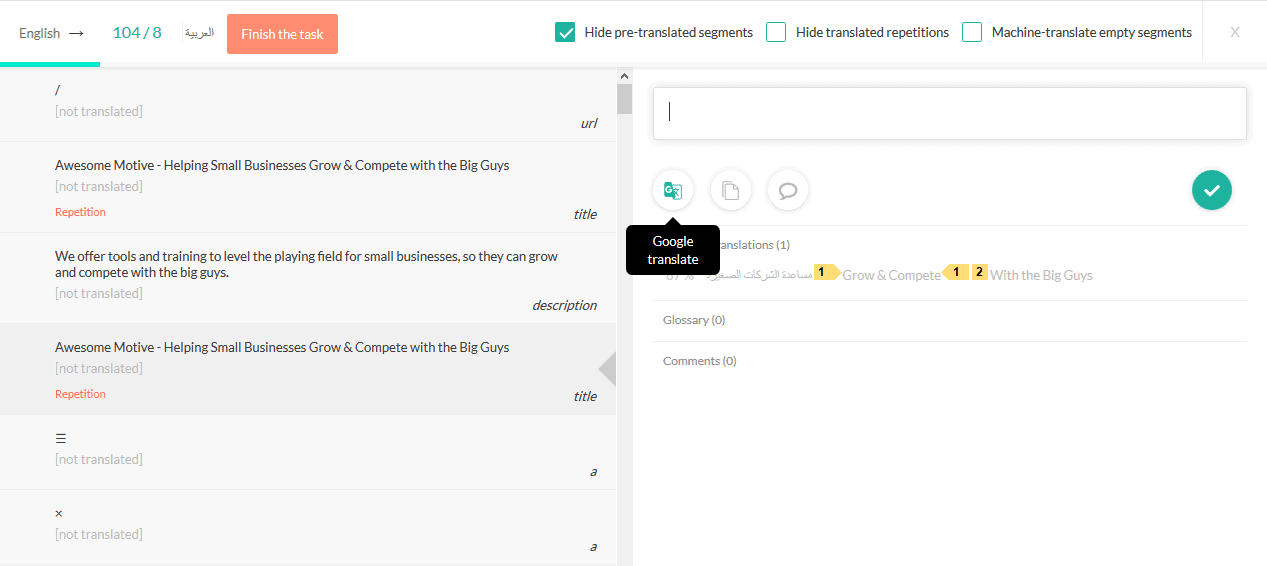Open the comment bubble icon
The width and height of the screenshot is (1267, 566).
(788, 190)
